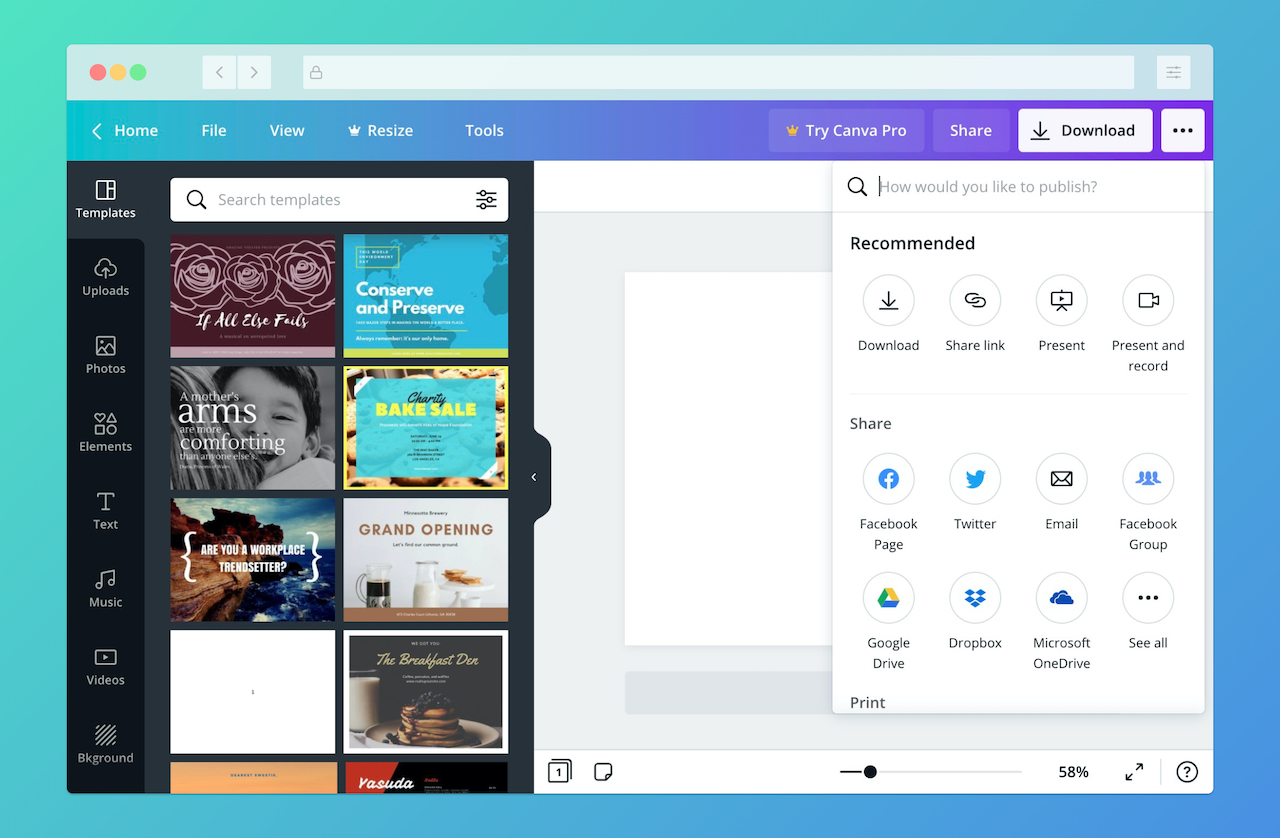This screenshot has width=1280, height=838.
Task: Click the 'How would you like to publish?' field
Action: tap(1018, 187)
